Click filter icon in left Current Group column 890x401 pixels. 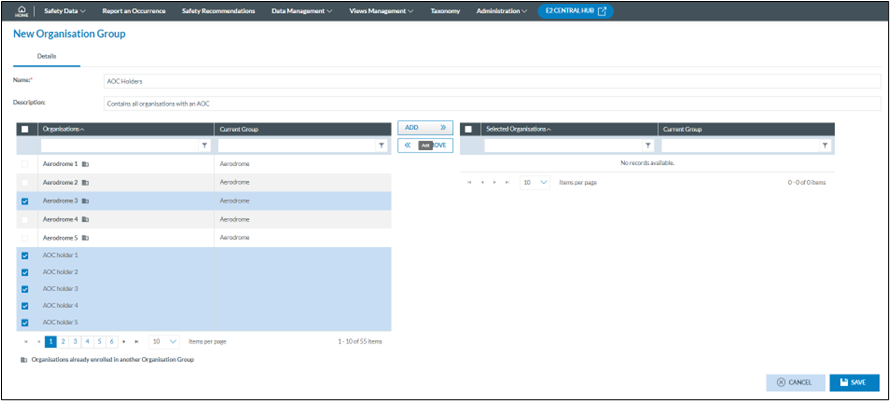click(381, 146)
